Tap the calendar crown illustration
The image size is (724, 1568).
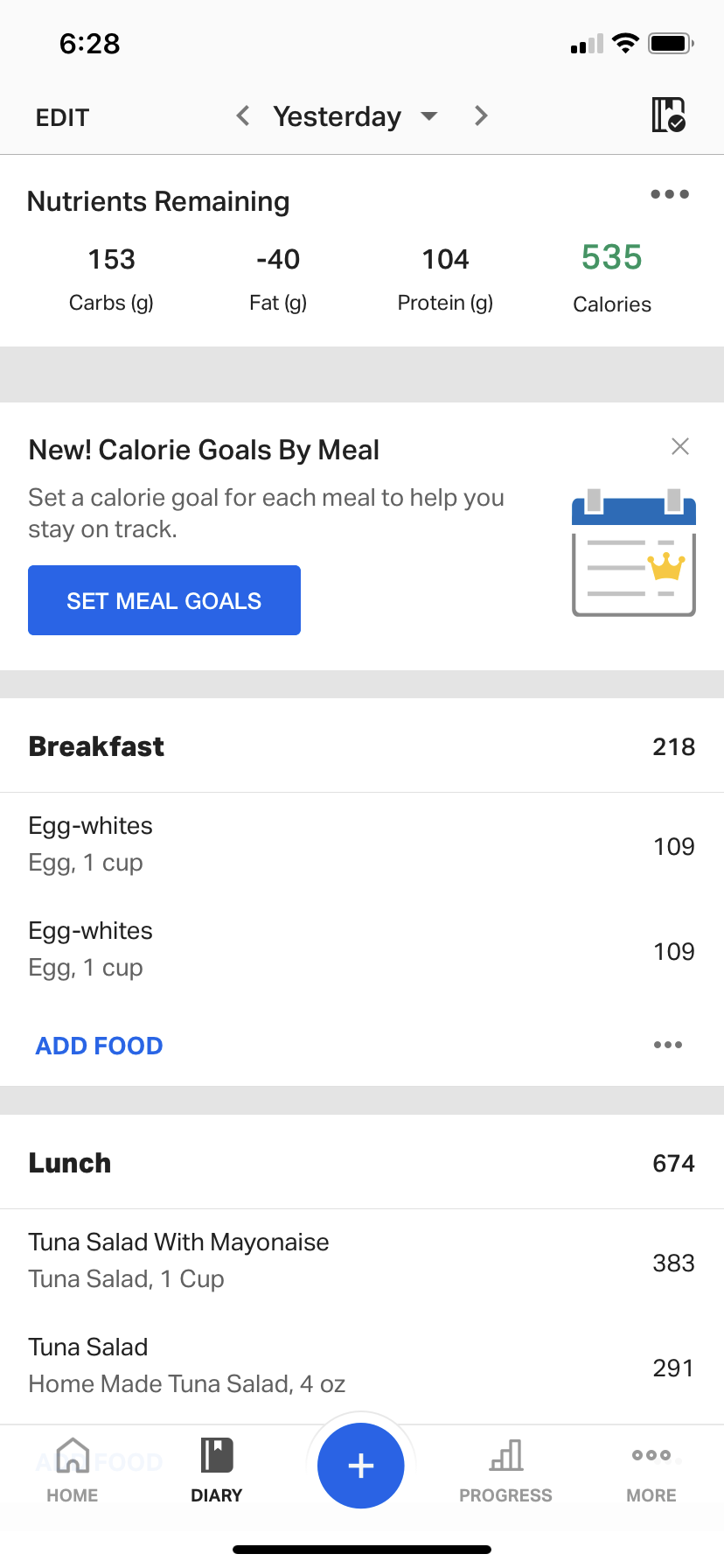(x=633, y=553)
